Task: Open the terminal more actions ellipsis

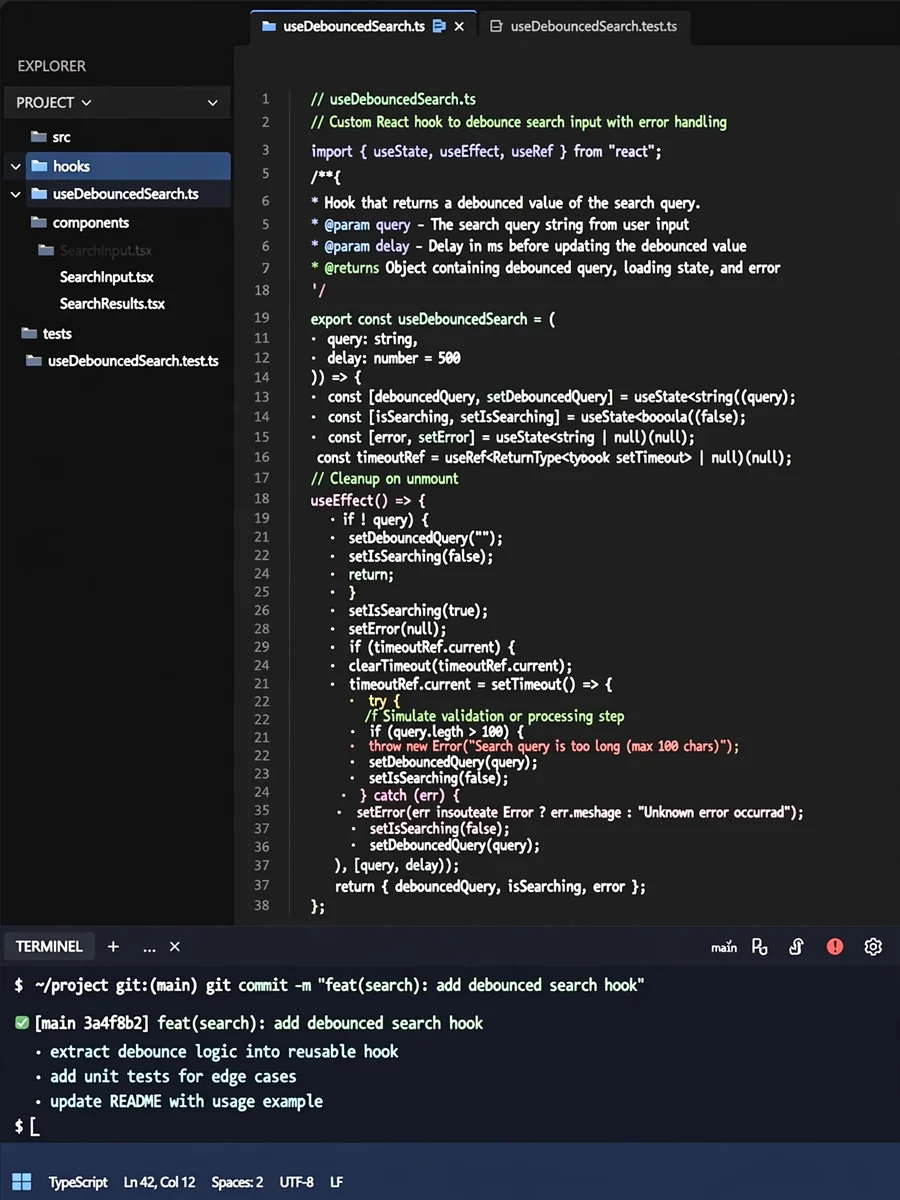Action: (x=149, y=947)
